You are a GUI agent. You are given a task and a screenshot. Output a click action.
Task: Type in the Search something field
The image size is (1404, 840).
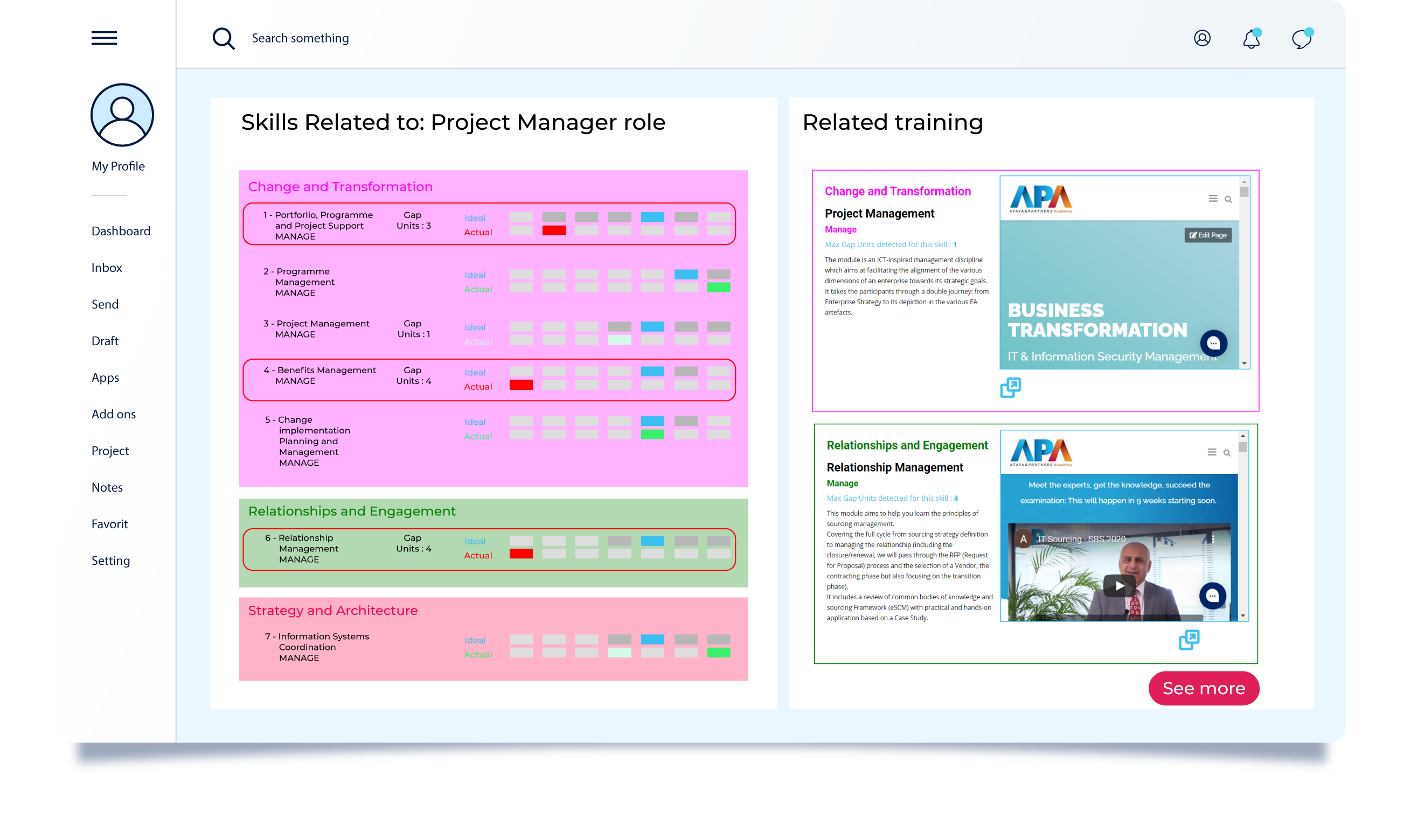[x=300, y=38]
